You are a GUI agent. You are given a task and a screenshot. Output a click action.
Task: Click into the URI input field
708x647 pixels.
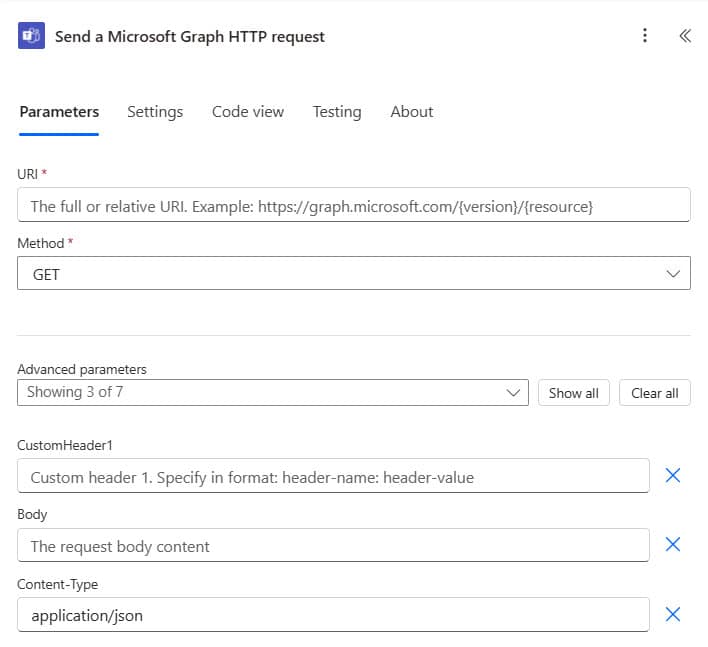(x=354, y=205)
